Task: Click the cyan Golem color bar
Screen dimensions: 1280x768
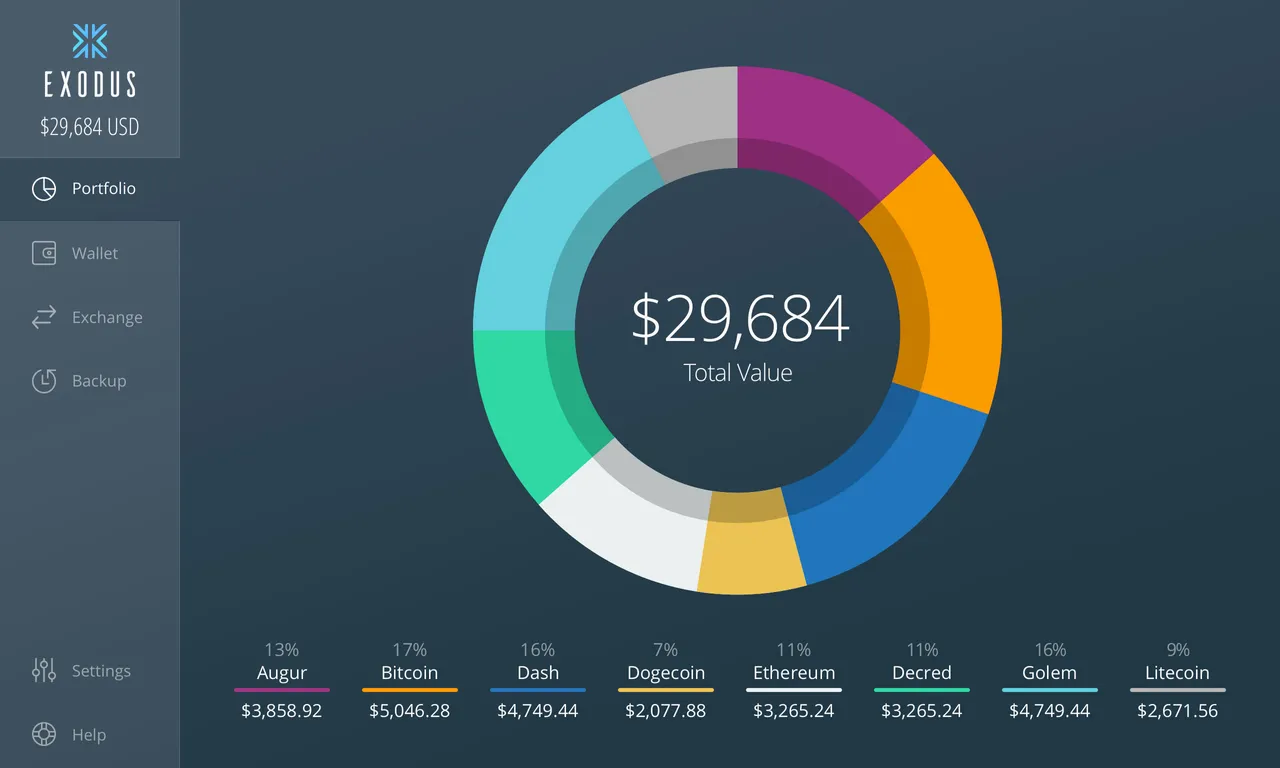Action: (x=1050, y=690)
